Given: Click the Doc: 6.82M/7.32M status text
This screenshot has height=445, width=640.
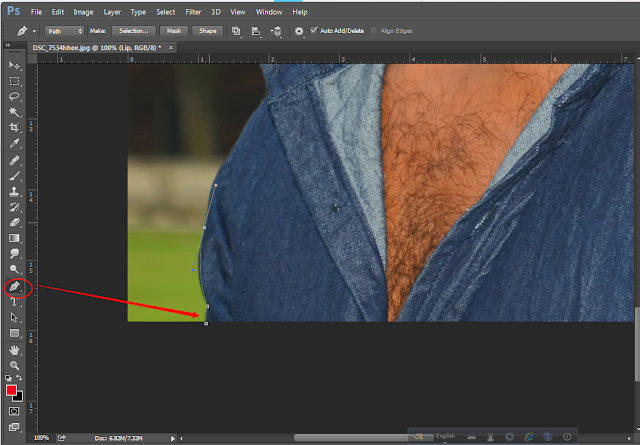Looking at the screenshot, I should (x=118, y=438).
